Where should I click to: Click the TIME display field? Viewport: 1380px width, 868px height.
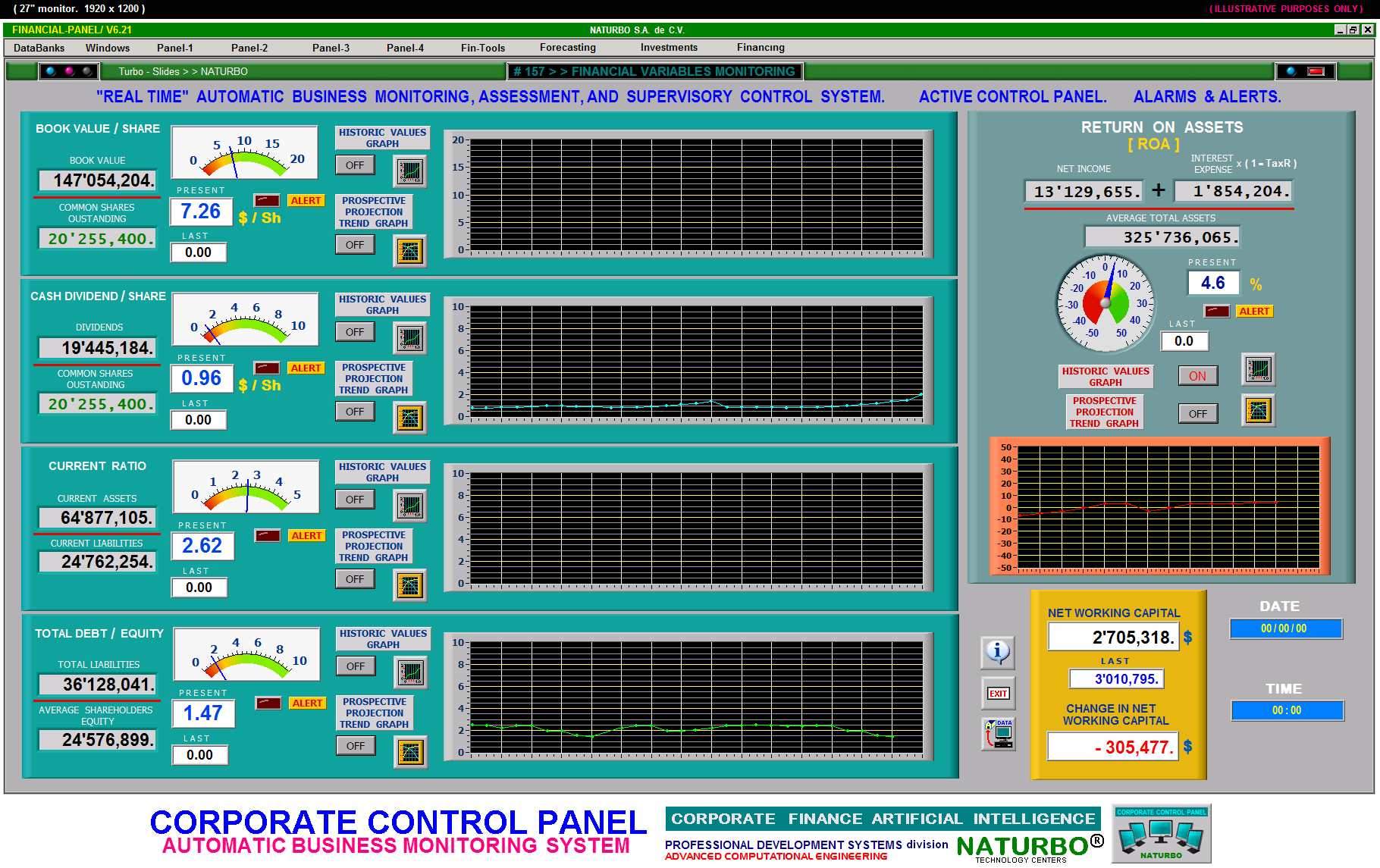(1287, 710)
